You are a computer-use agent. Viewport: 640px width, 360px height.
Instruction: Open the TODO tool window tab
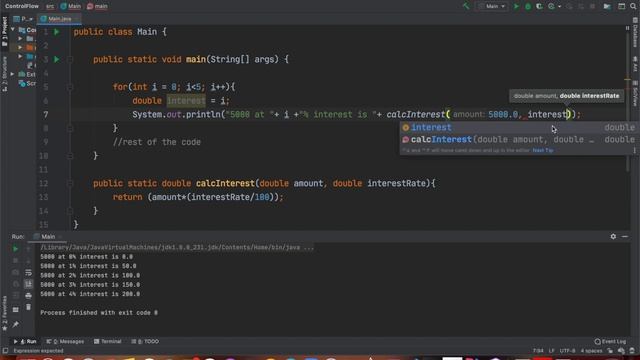coord(146,341)
